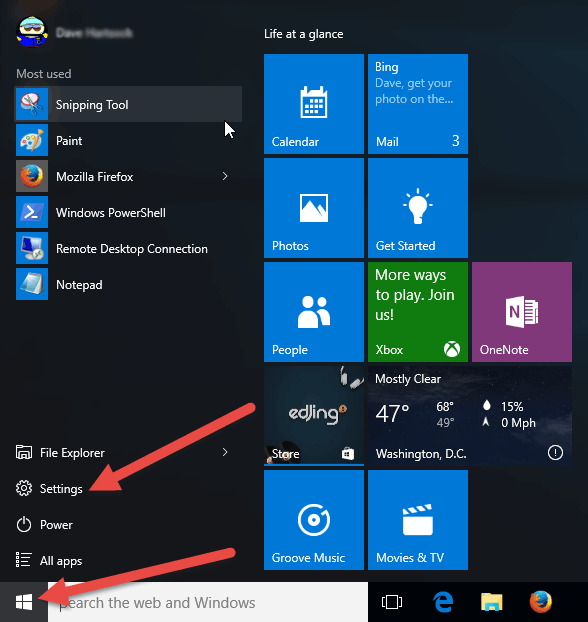Viewport: 588px width, 622px height.
Task: Open the Photos tile
Action: (314, 208)
